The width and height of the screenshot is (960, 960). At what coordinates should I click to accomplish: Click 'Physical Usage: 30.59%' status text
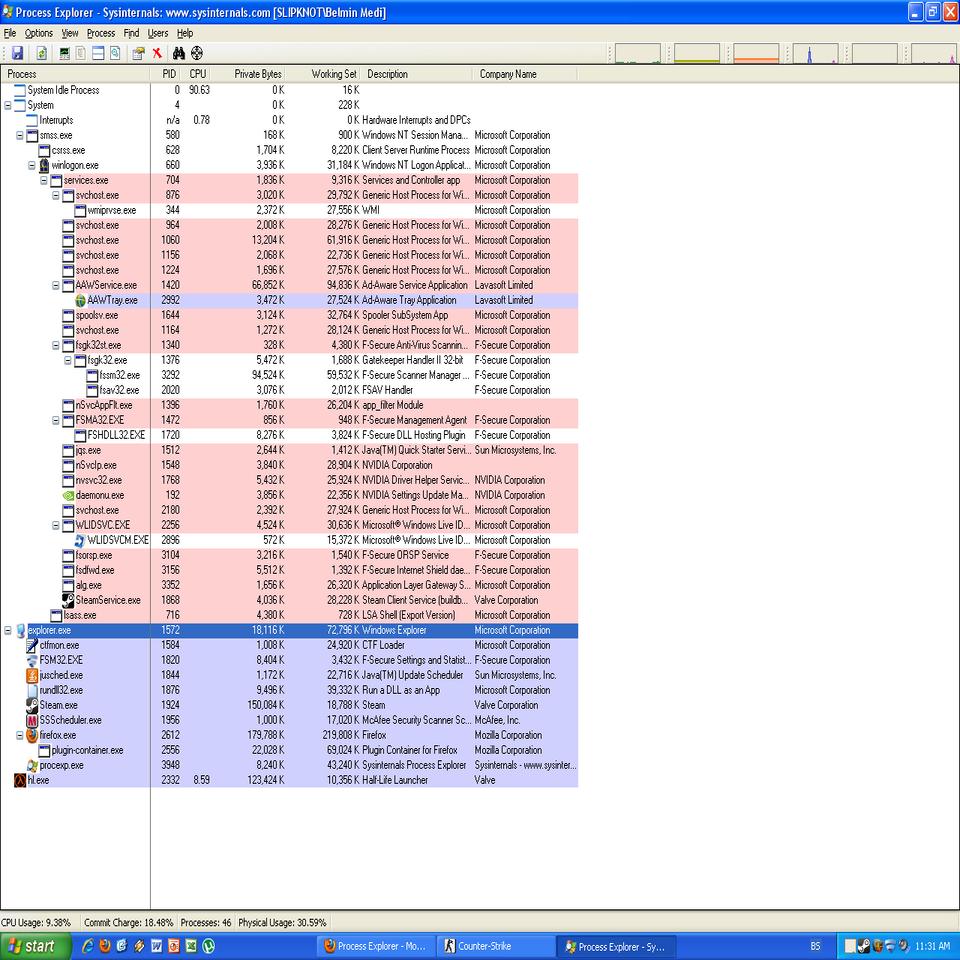click(x=282, y=923)
